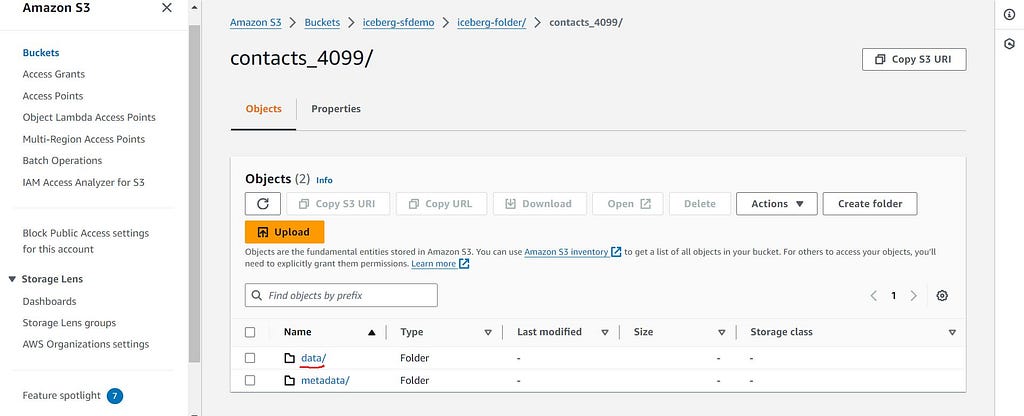Open Object Lambda Access Points
Screen dimensions: 1024x416
[x=89, y=118]
